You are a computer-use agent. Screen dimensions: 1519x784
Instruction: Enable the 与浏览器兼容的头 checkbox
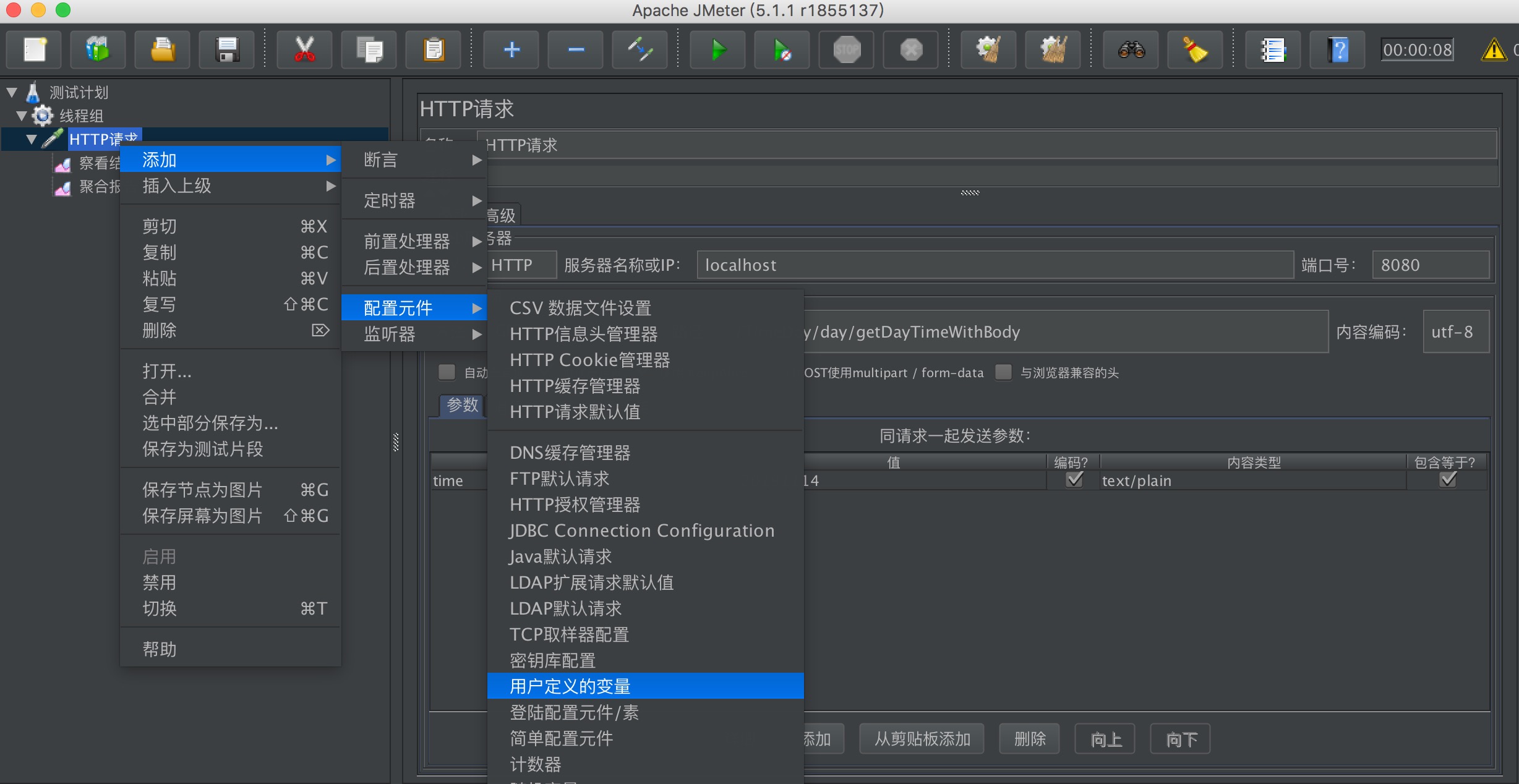[1003, 372]
